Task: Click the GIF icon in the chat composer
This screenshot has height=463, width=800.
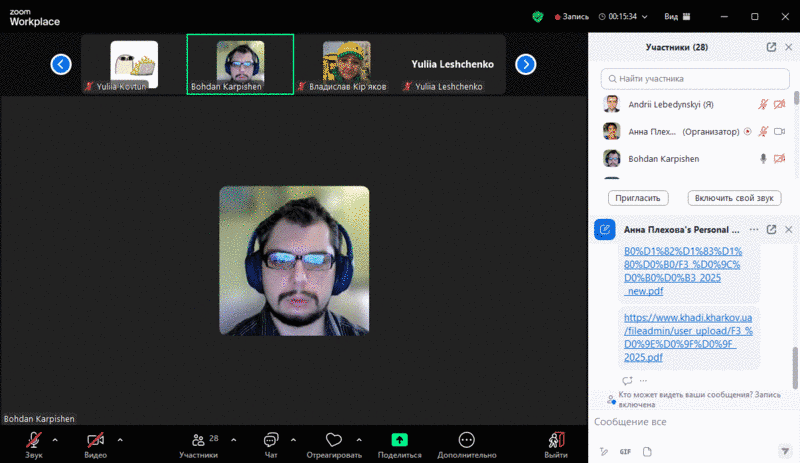Action: (625, 451)
